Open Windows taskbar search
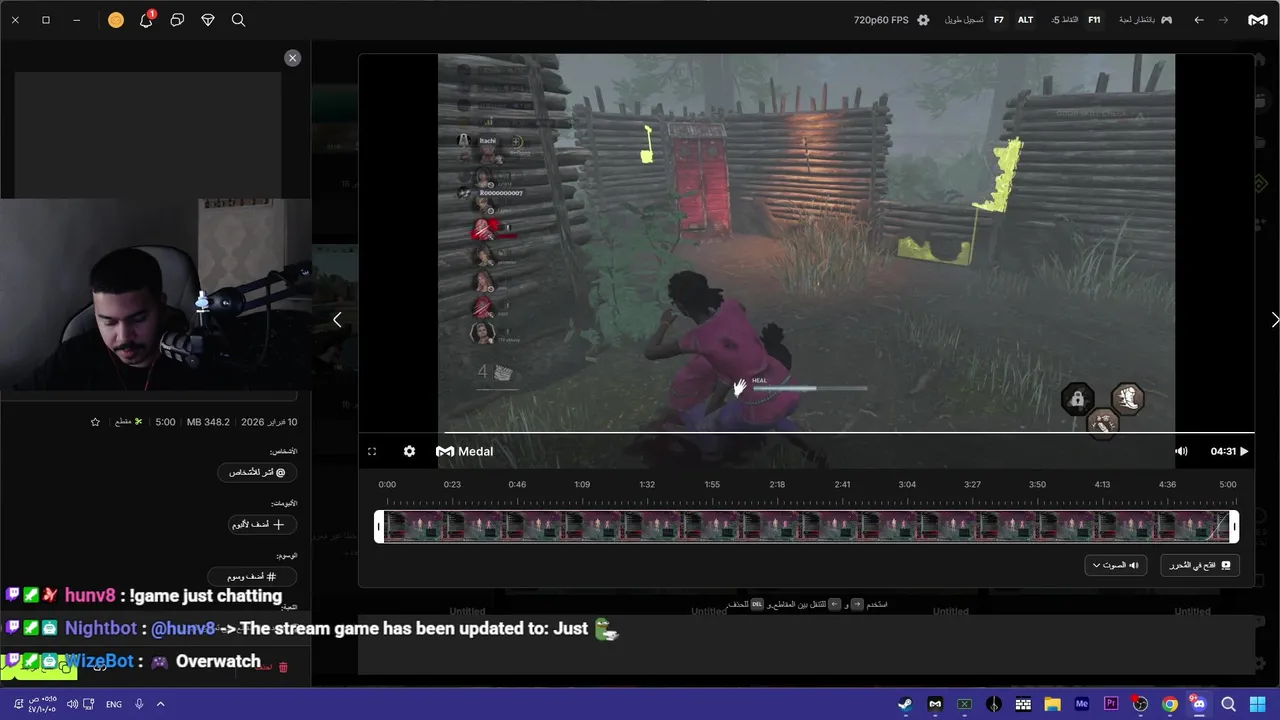Image resolution: width=1280 pixels, height=720 pixels. (x=1229, y=704)
